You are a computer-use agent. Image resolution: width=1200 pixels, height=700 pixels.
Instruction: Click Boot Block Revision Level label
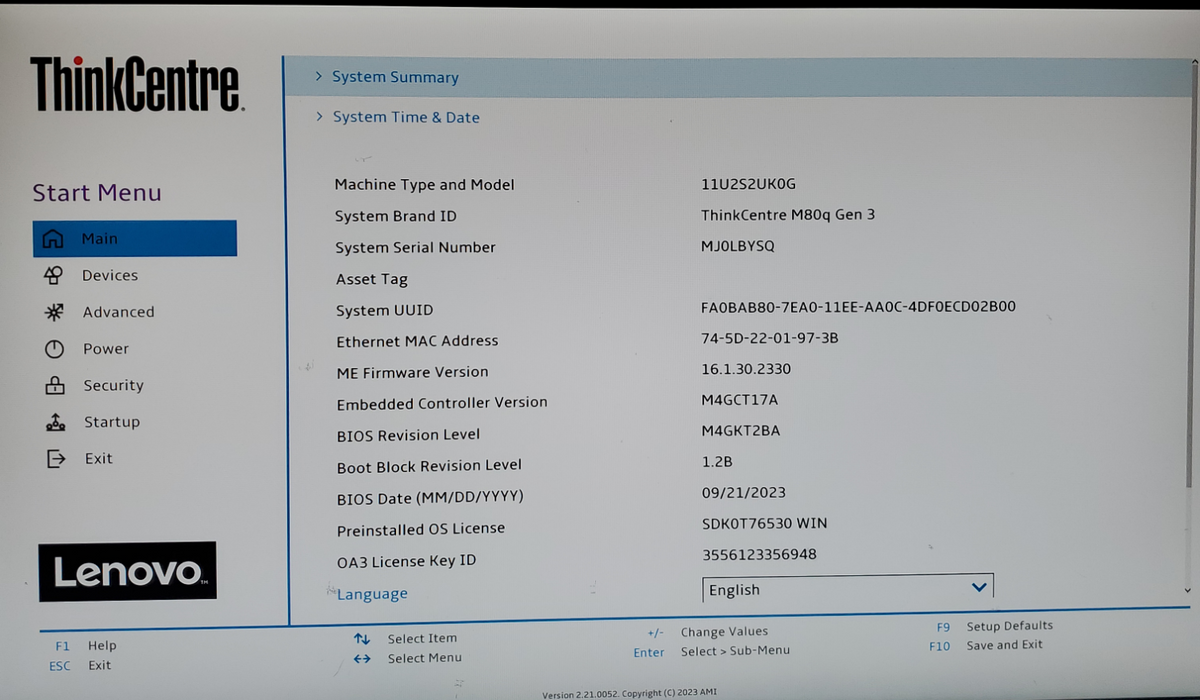429,466
